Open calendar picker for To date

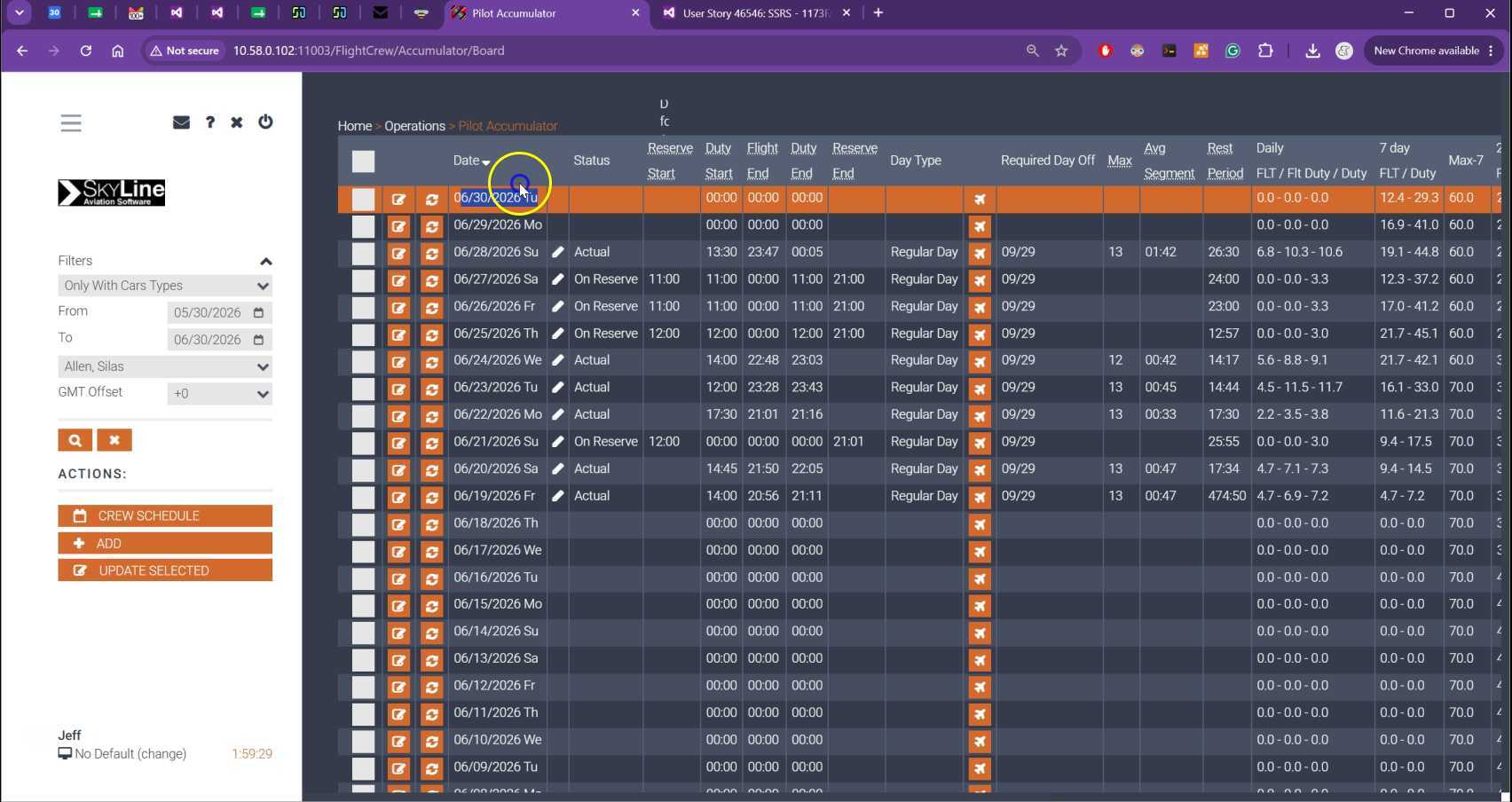(258, 340)
